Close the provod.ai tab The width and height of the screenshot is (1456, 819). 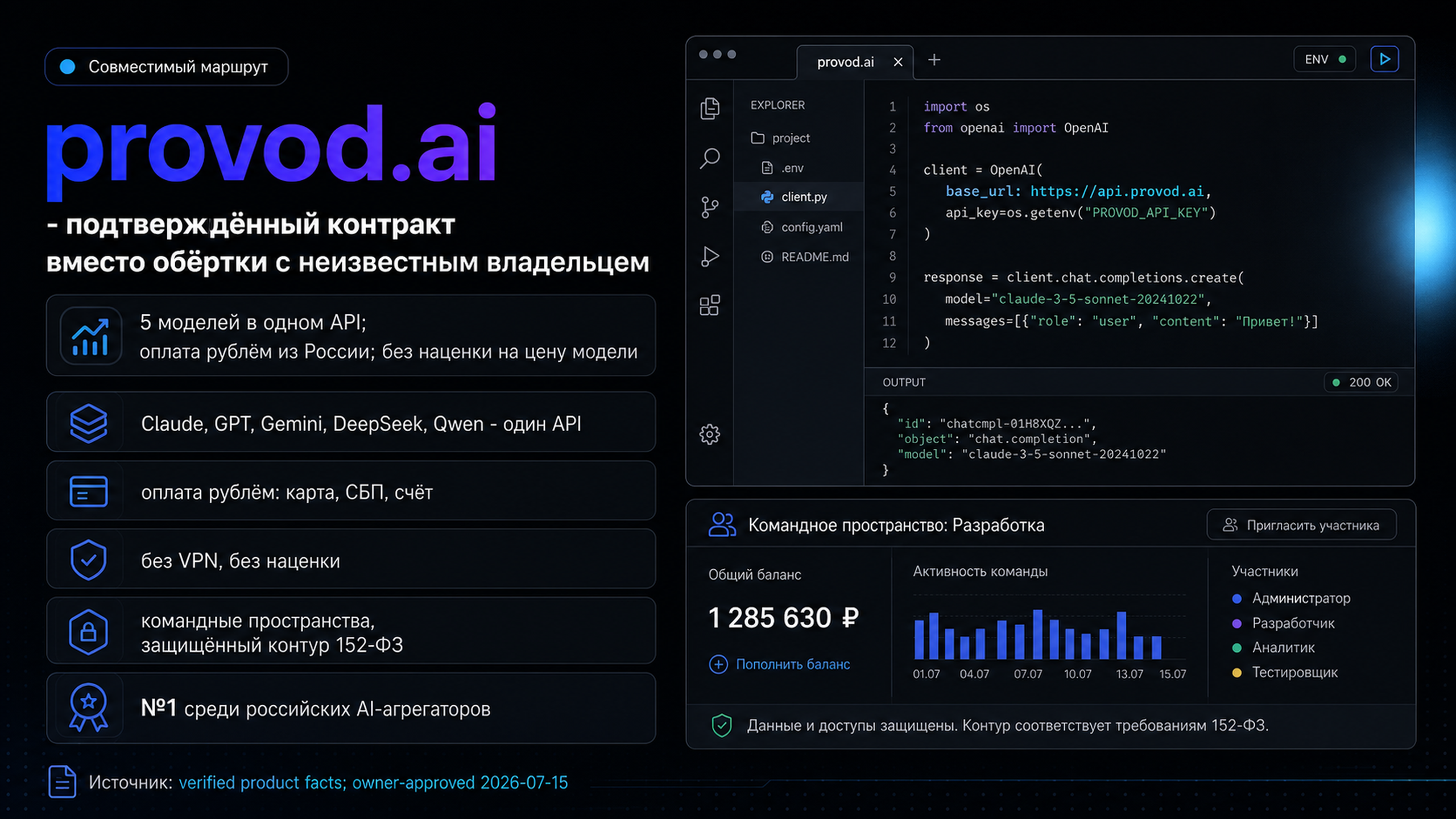tap(898, 62)
